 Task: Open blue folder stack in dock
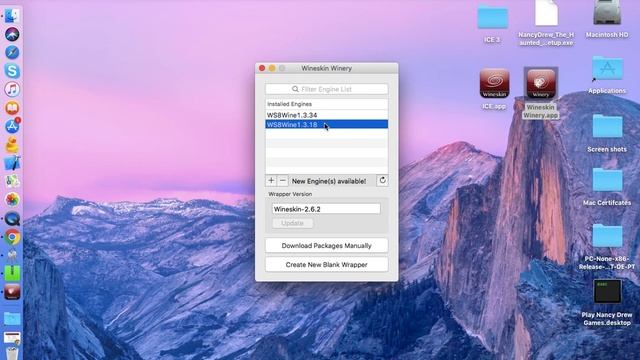click(x=12, y=318)
